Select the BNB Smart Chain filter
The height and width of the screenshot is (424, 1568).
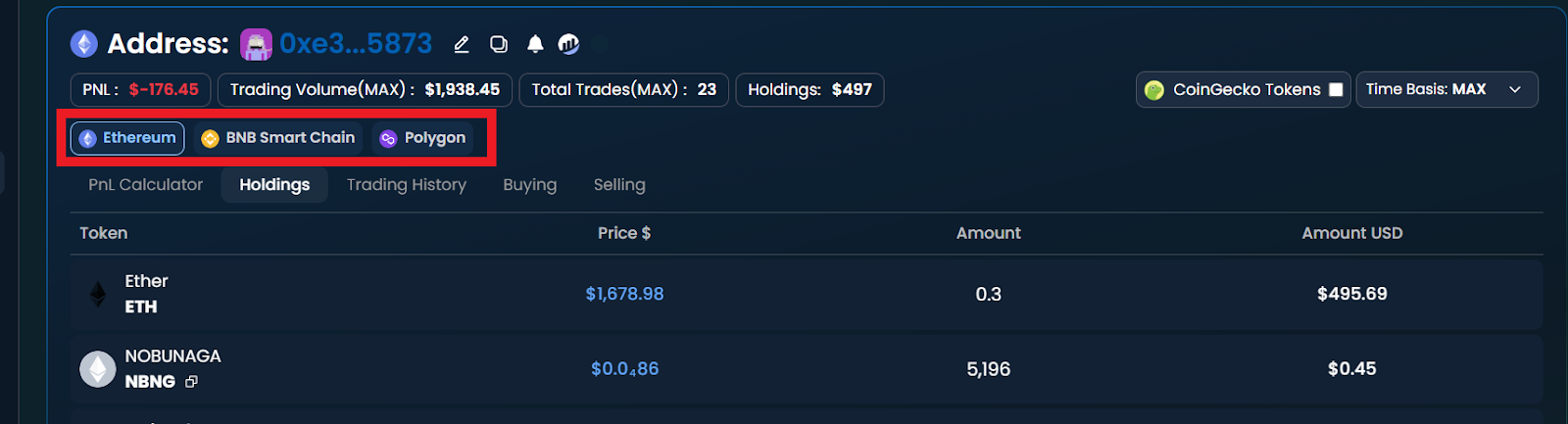click(278, 138)
